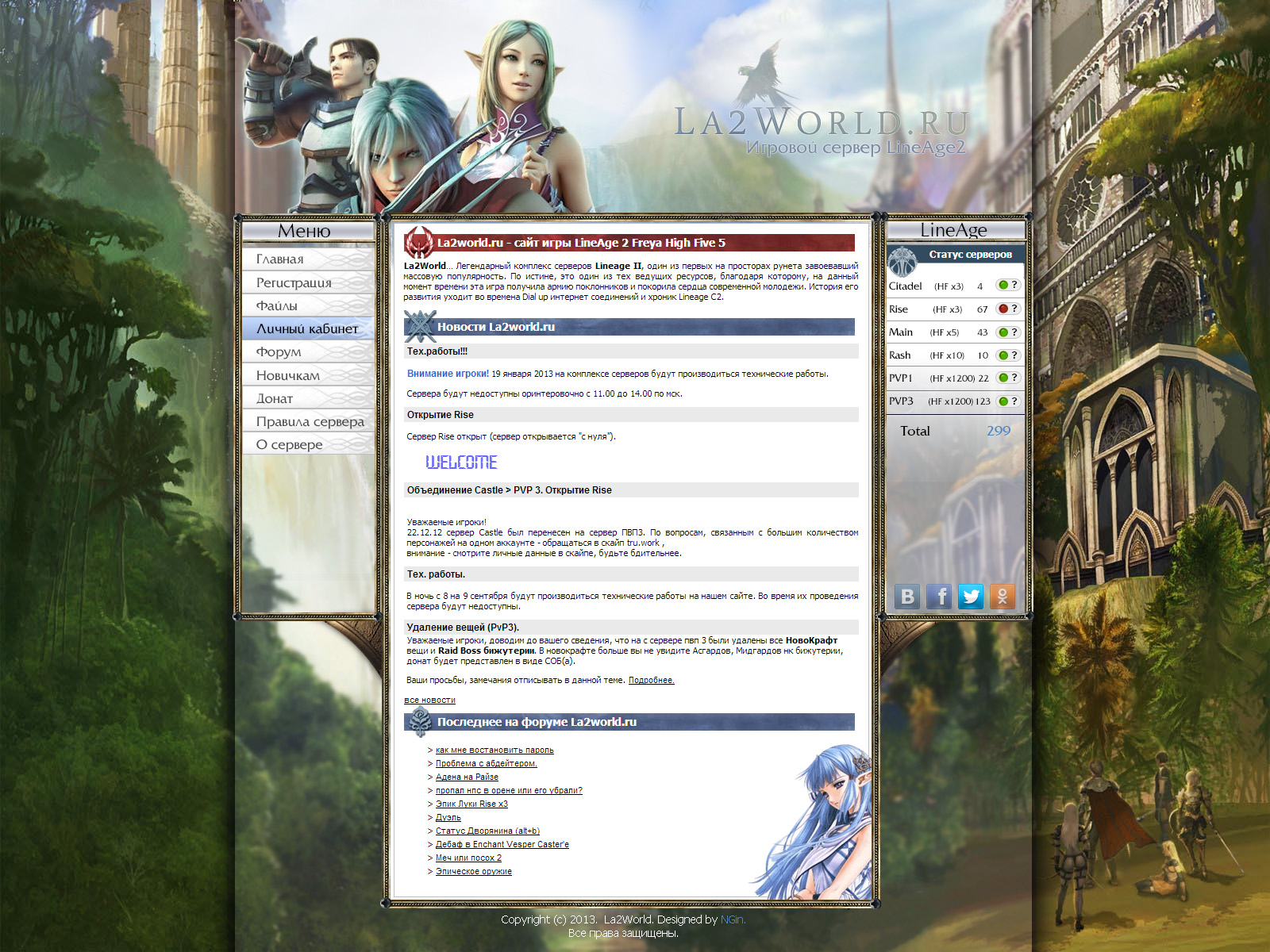Click the standalone news heading Открытие Rise
The height and width of the screenshot is (952, 1270).
(441, 414)
